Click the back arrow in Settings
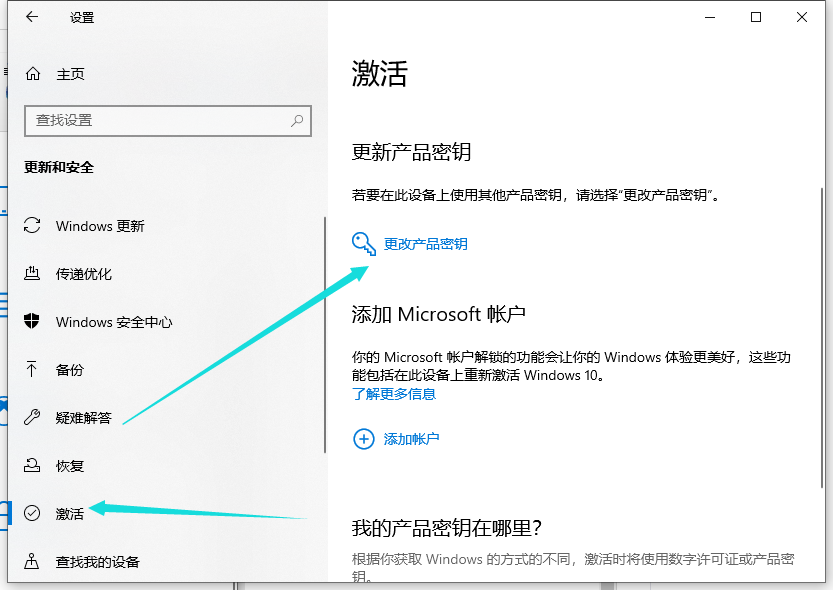Viewport: 833px width, 590px height. pyautogui.click(x=32, y=17)
